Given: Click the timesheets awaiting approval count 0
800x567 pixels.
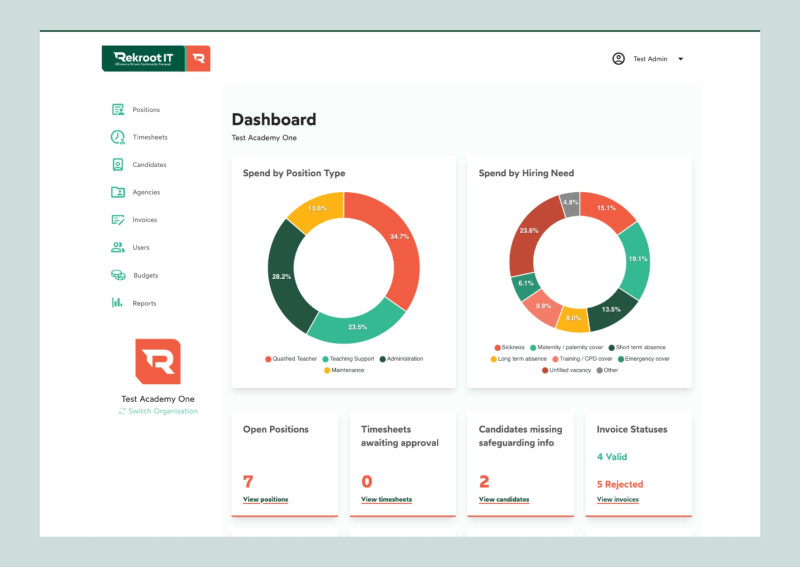Looking at the screenshot, I should pyautogui.click(x=367, y=481).
